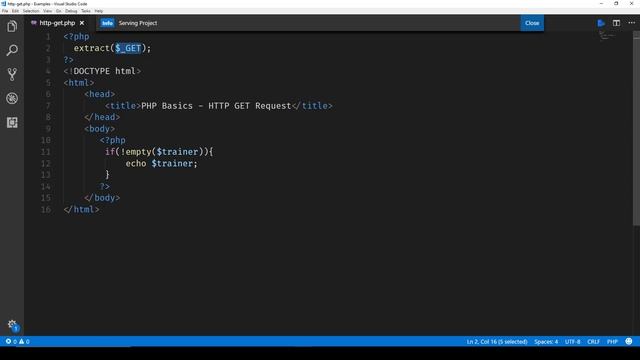This screenshot has height=360, width=640.
Task: Click the closing </html> tag
Action: tap(81, 209)
